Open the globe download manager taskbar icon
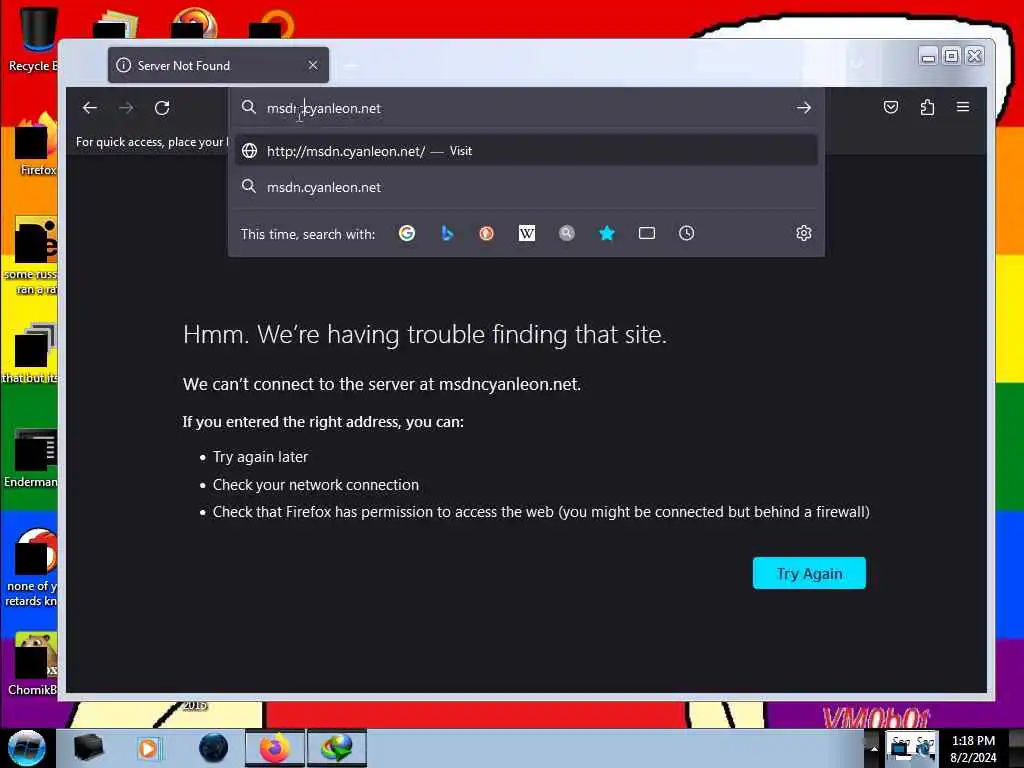The image size is (1024, 768). pos(336,748)
